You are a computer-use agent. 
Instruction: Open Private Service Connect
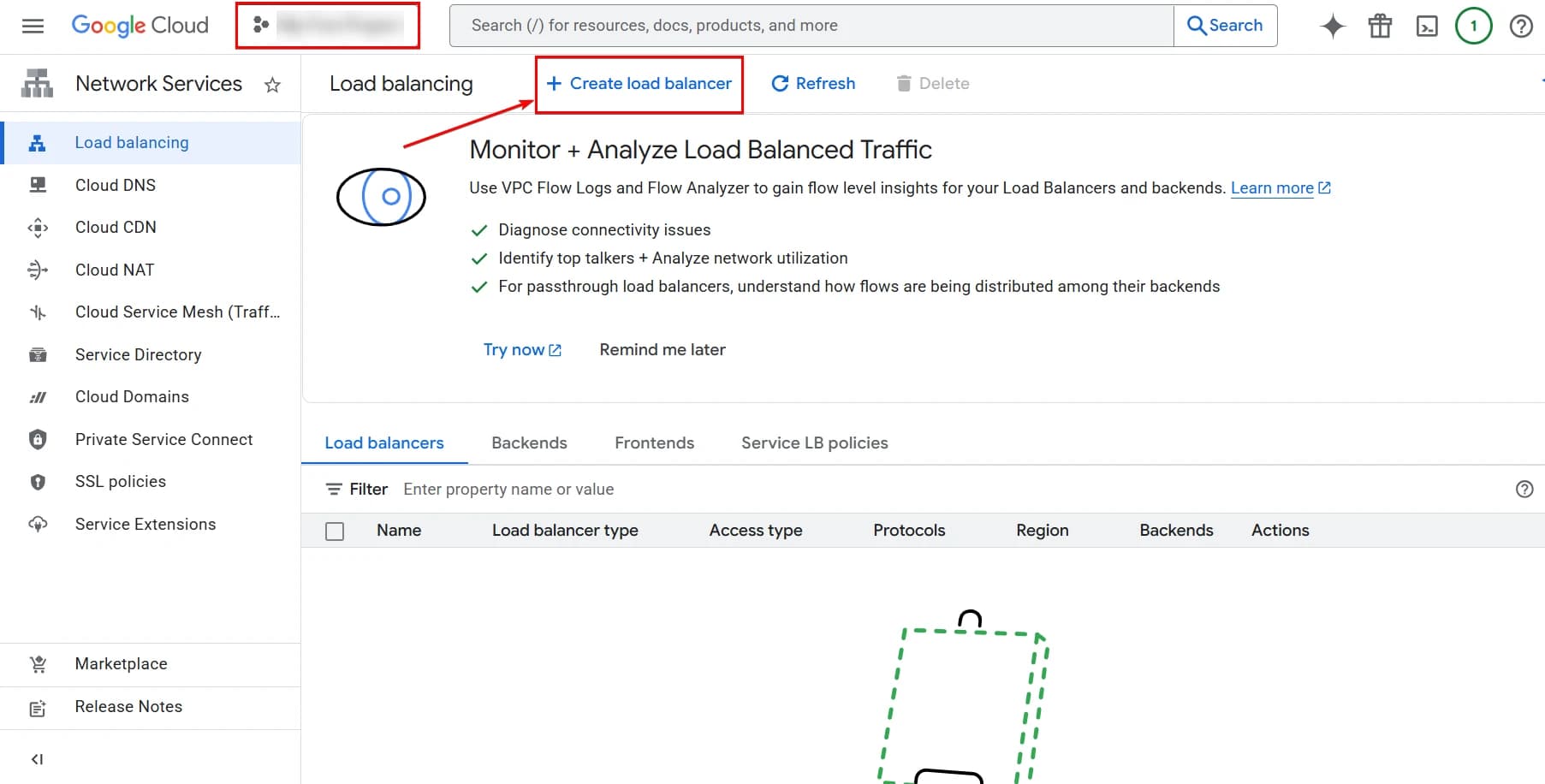(163, 439)
